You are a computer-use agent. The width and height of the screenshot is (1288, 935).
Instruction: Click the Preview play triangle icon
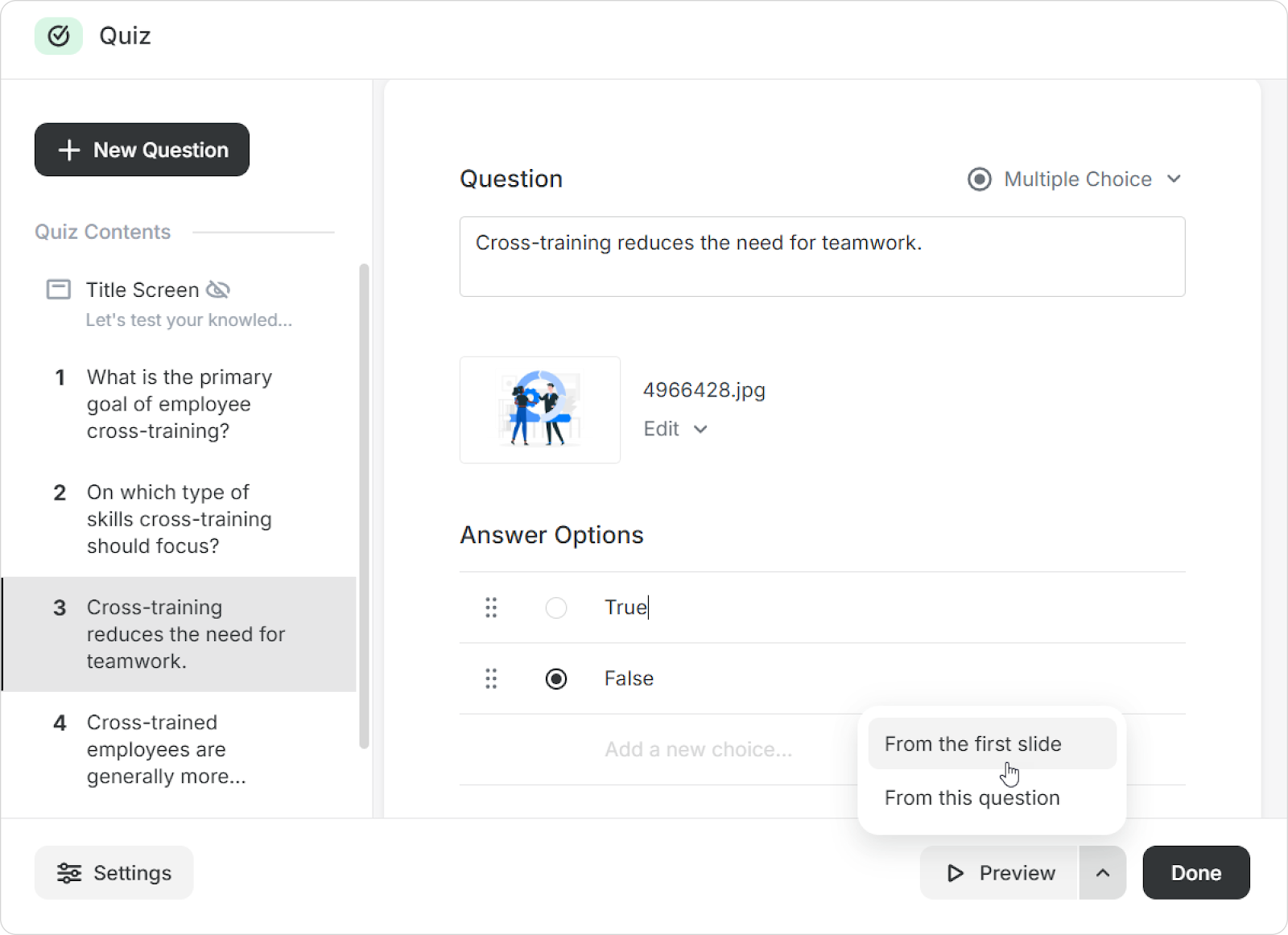click(956, 873)
